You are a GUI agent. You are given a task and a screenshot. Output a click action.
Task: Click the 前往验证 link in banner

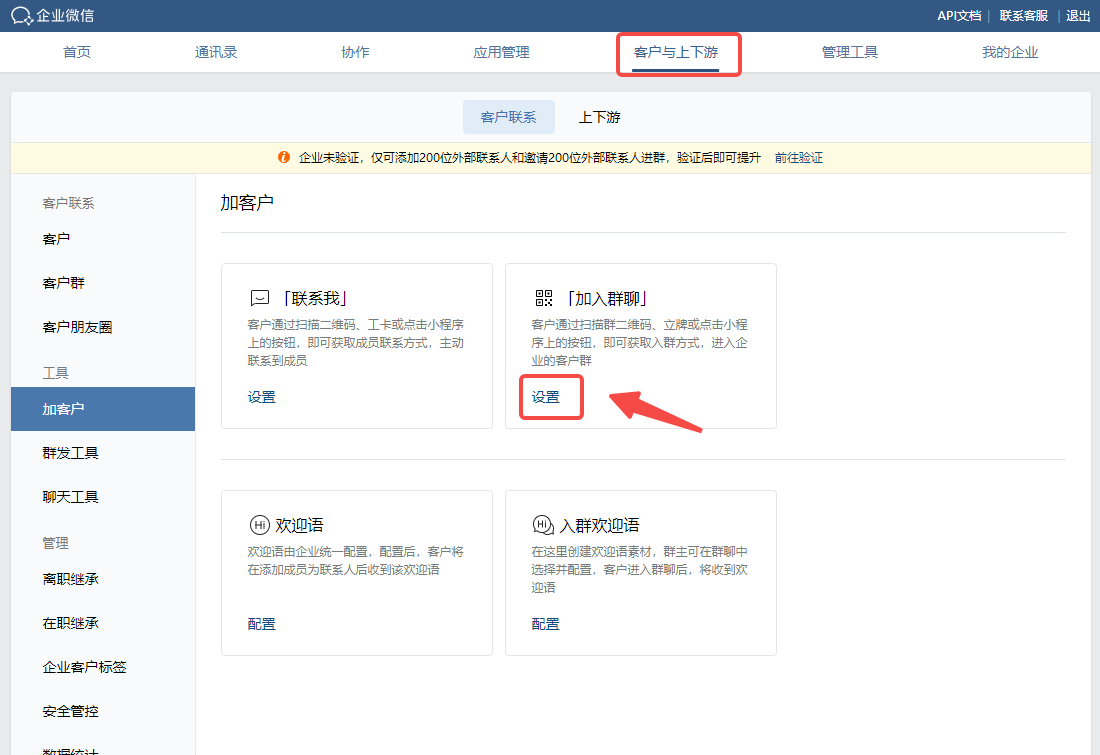tap(798, 158)
